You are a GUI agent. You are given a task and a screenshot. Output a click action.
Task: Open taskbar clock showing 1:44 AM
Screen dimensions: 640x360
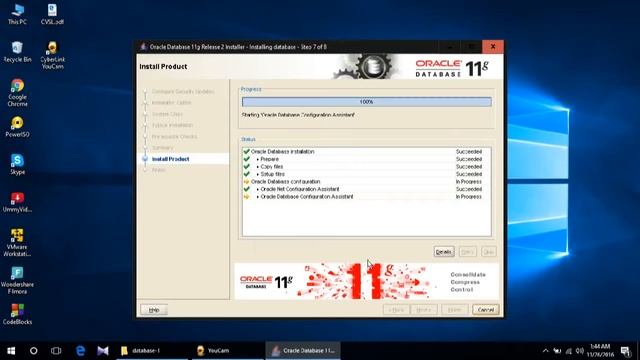tap(600, 351)
